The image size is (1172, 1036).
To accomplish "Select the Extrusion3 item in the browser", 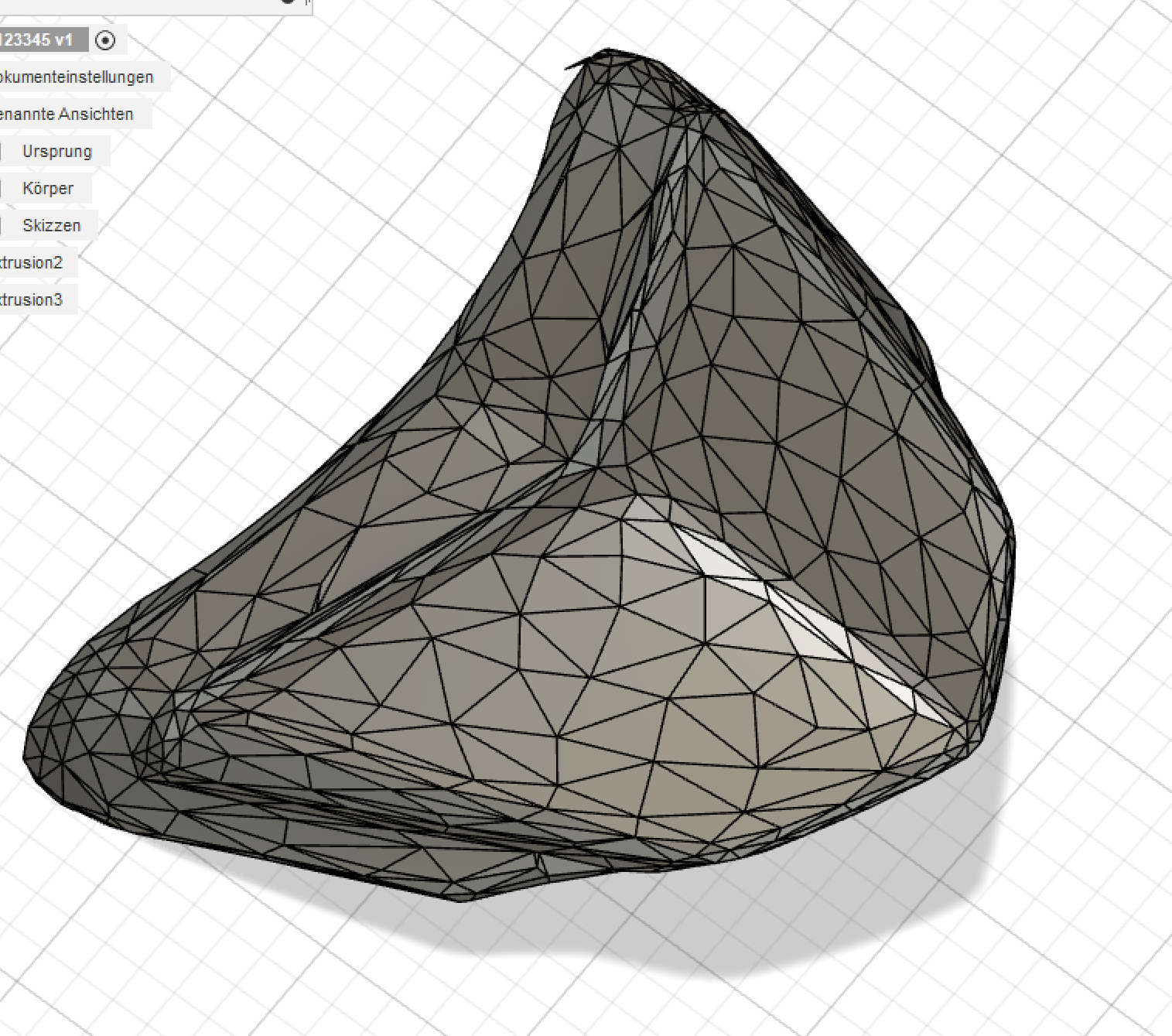I will pyautogui.click(x=31, y=300).
